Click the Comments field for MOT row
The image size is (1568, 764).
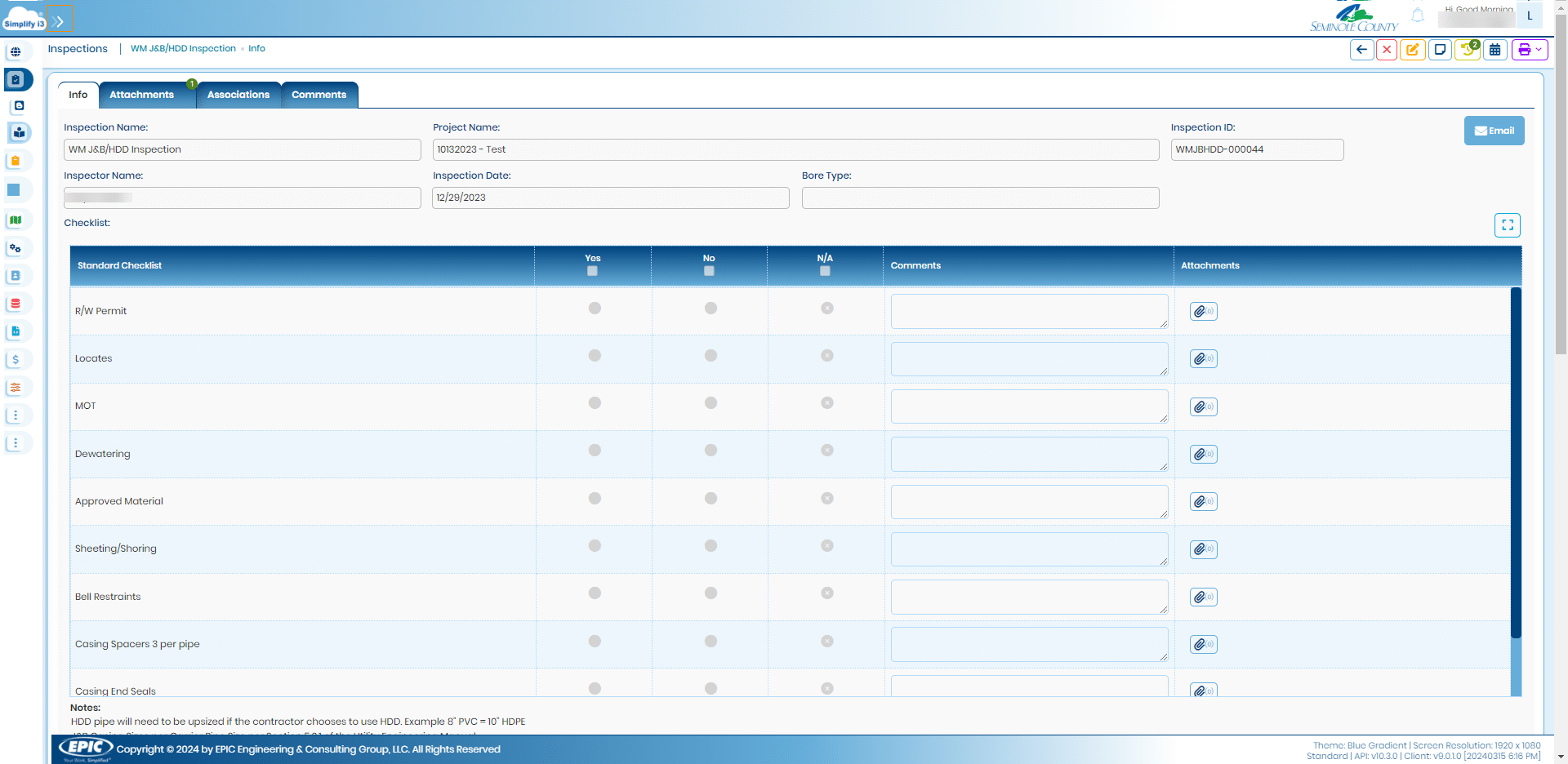pos(1028,406)
